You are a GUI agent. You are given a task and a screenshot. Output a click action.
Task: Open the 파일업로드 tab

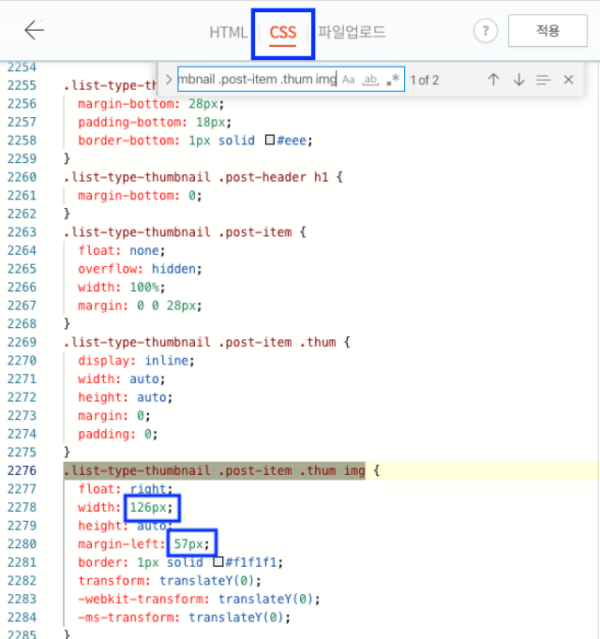pyautogui.click(x=351, y=31)
